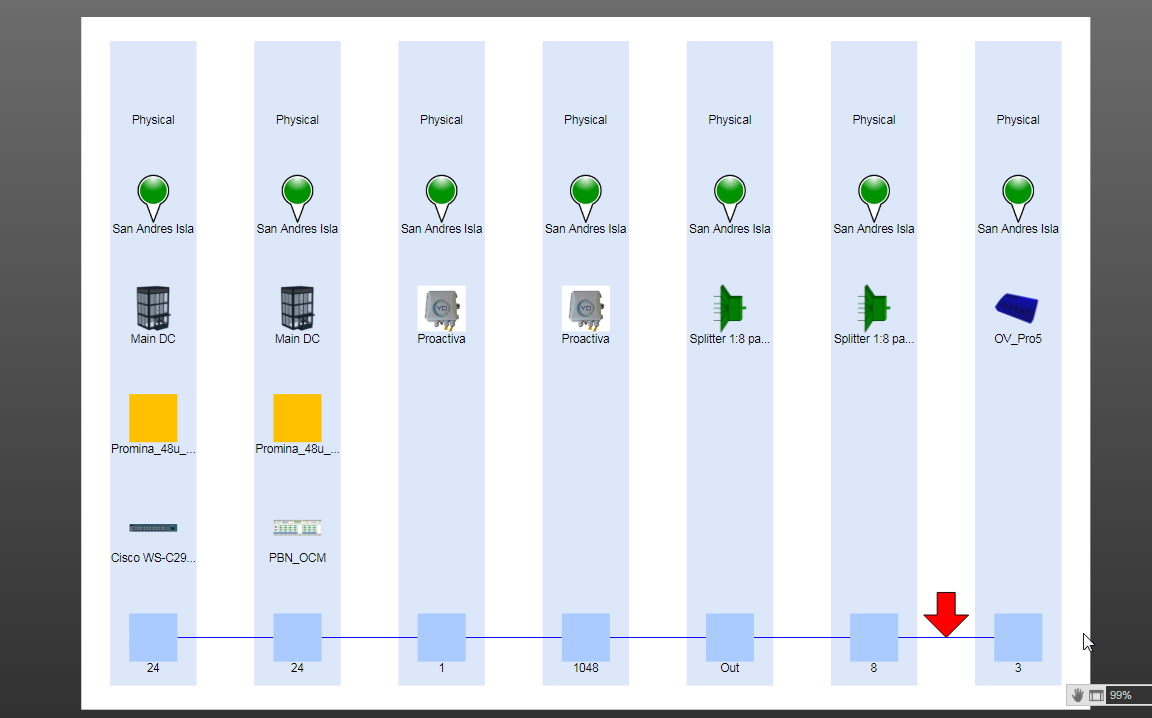This screenshot has width=1152, height=718.
Task: Click the green splitter above the Out port
Action: tap(730, 308)
